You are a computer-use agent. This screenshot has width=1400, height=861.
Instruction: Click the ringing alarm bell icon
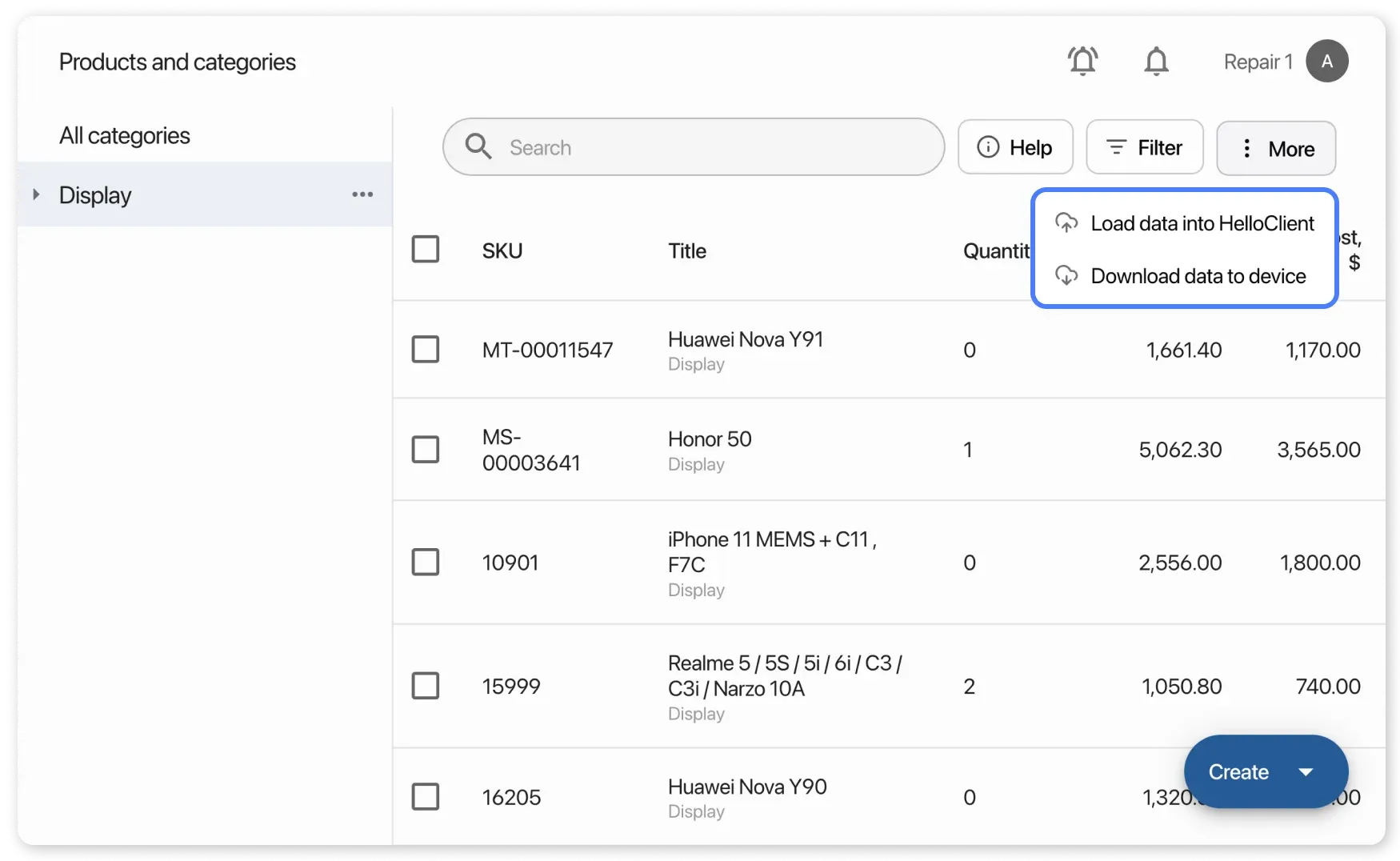(1082, 61)
